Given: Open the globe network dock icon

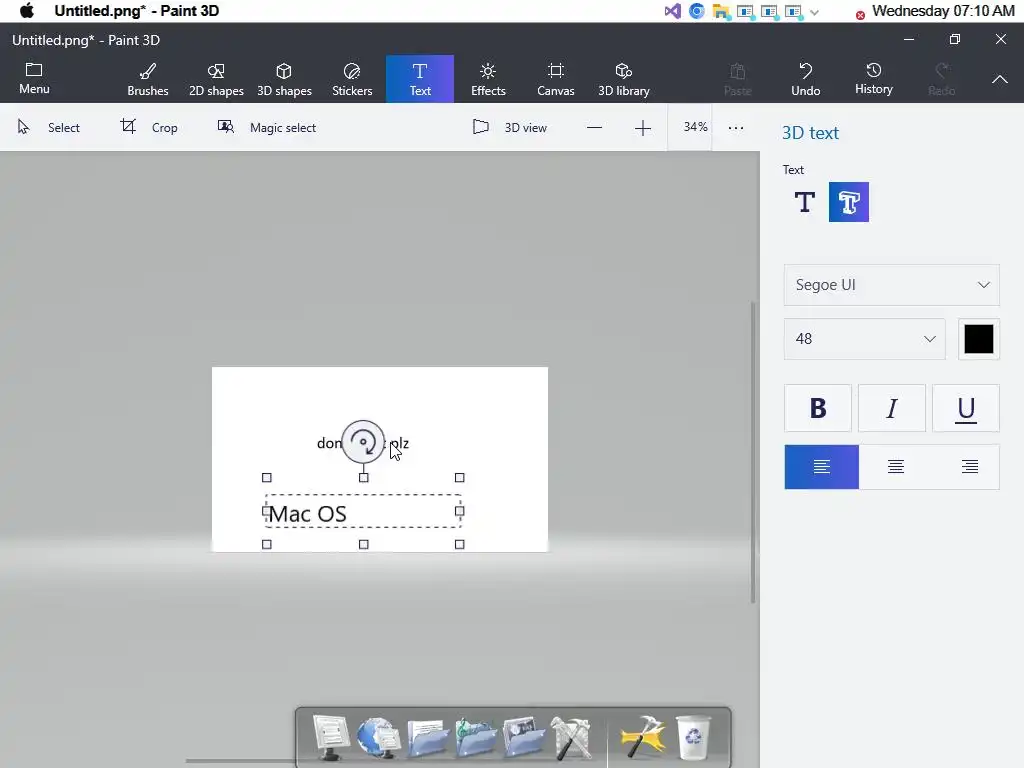Looking at the screenshot, I should 378,737.
